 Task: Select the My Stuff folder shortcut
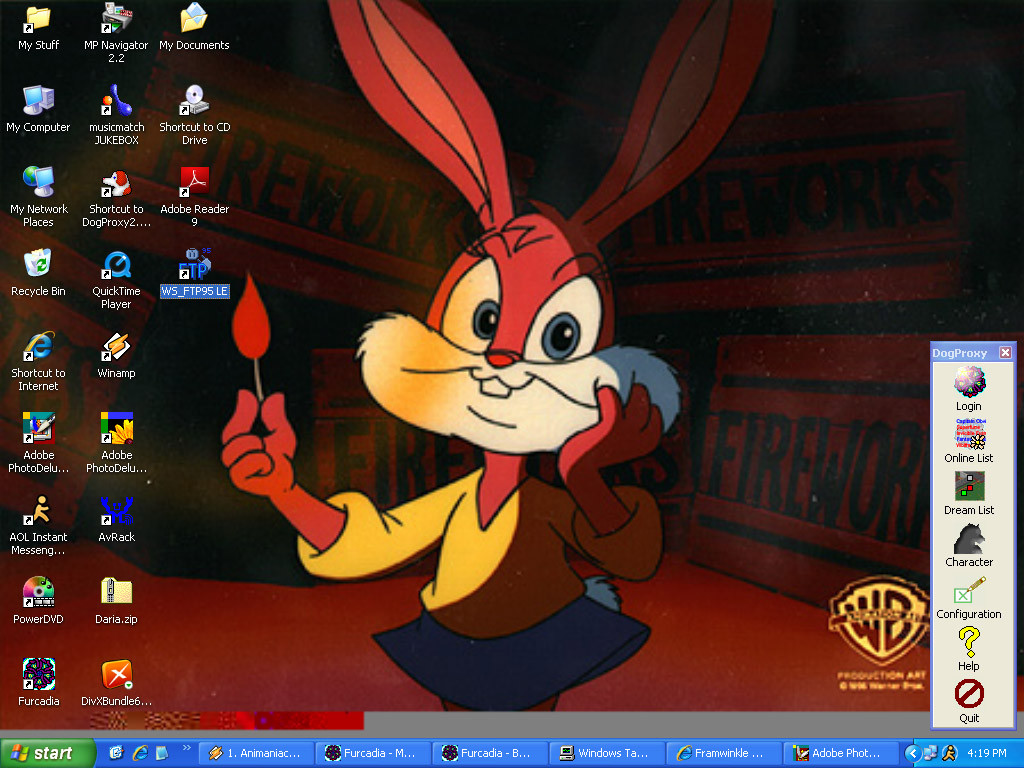[x=39, y=29]
